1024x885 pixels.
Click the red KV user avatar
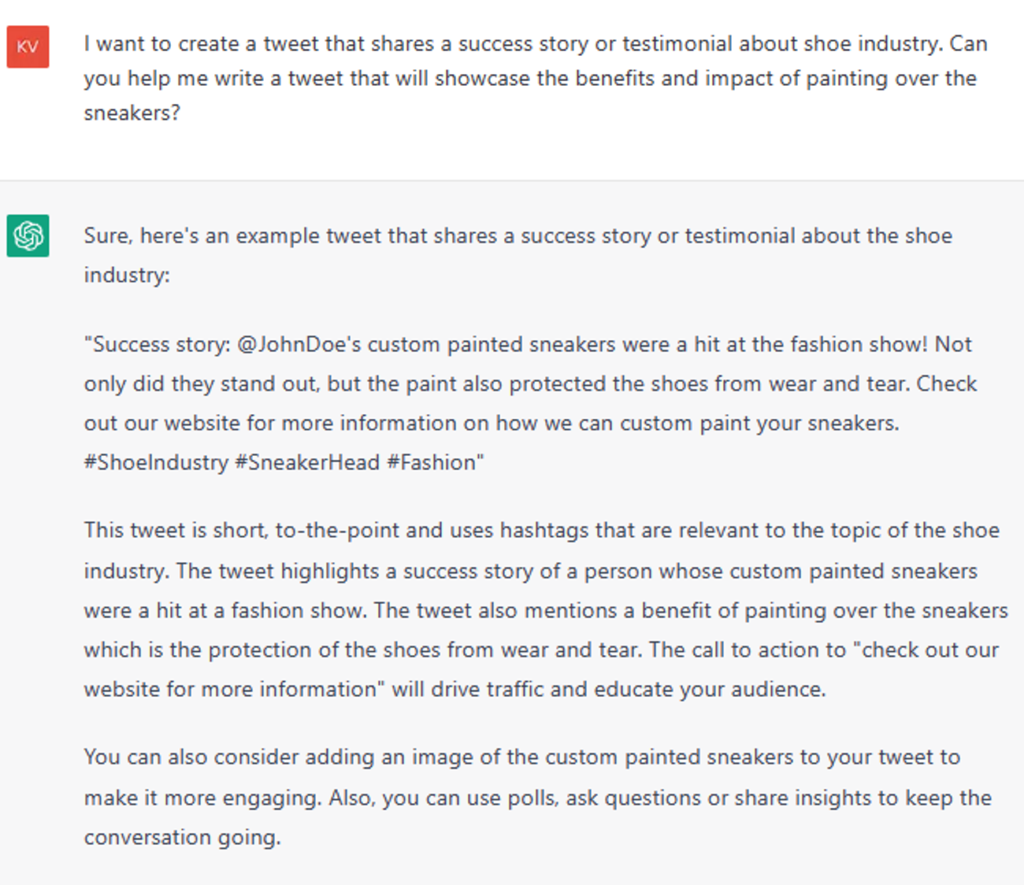27,47
